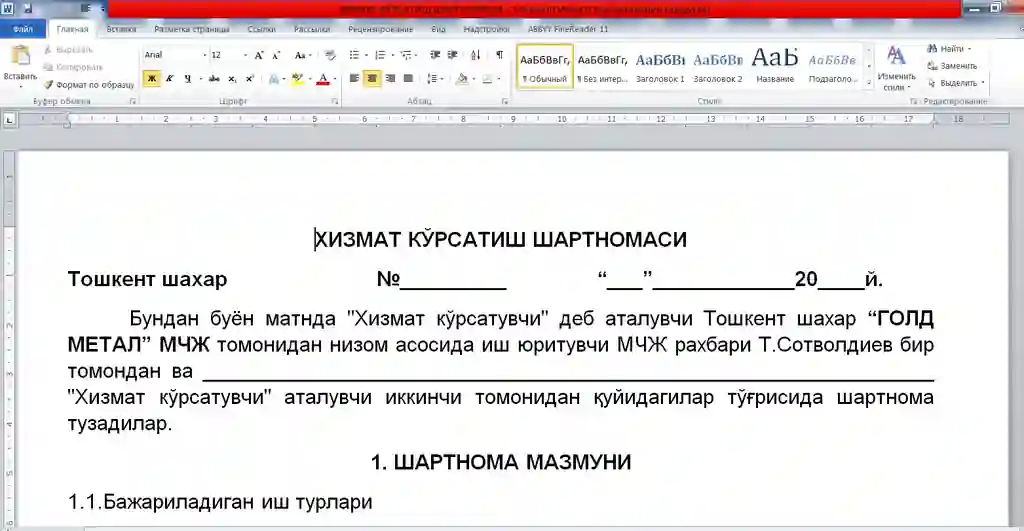Click inside the Arial font name field
This screenshot has width=1024, height=531.
[x=171, y=56]
